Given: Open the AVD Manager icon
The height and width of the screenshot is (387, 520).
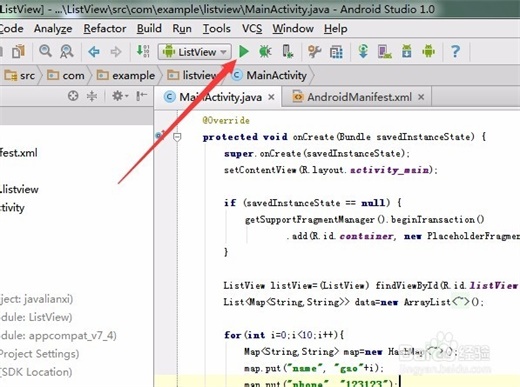Looking at the screenshot, I should (385, 52).
